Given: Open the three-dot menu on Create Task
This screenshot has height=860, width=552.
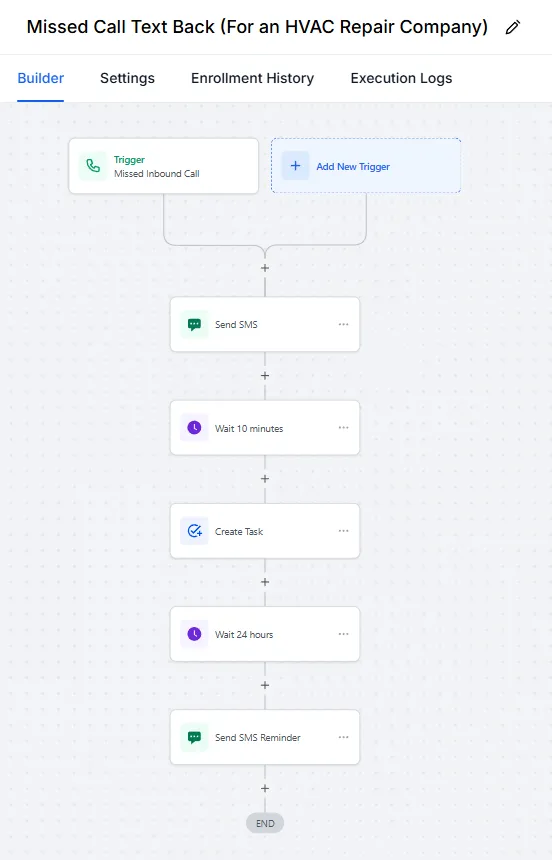Looking at the screenshot, I should [343, 530].
